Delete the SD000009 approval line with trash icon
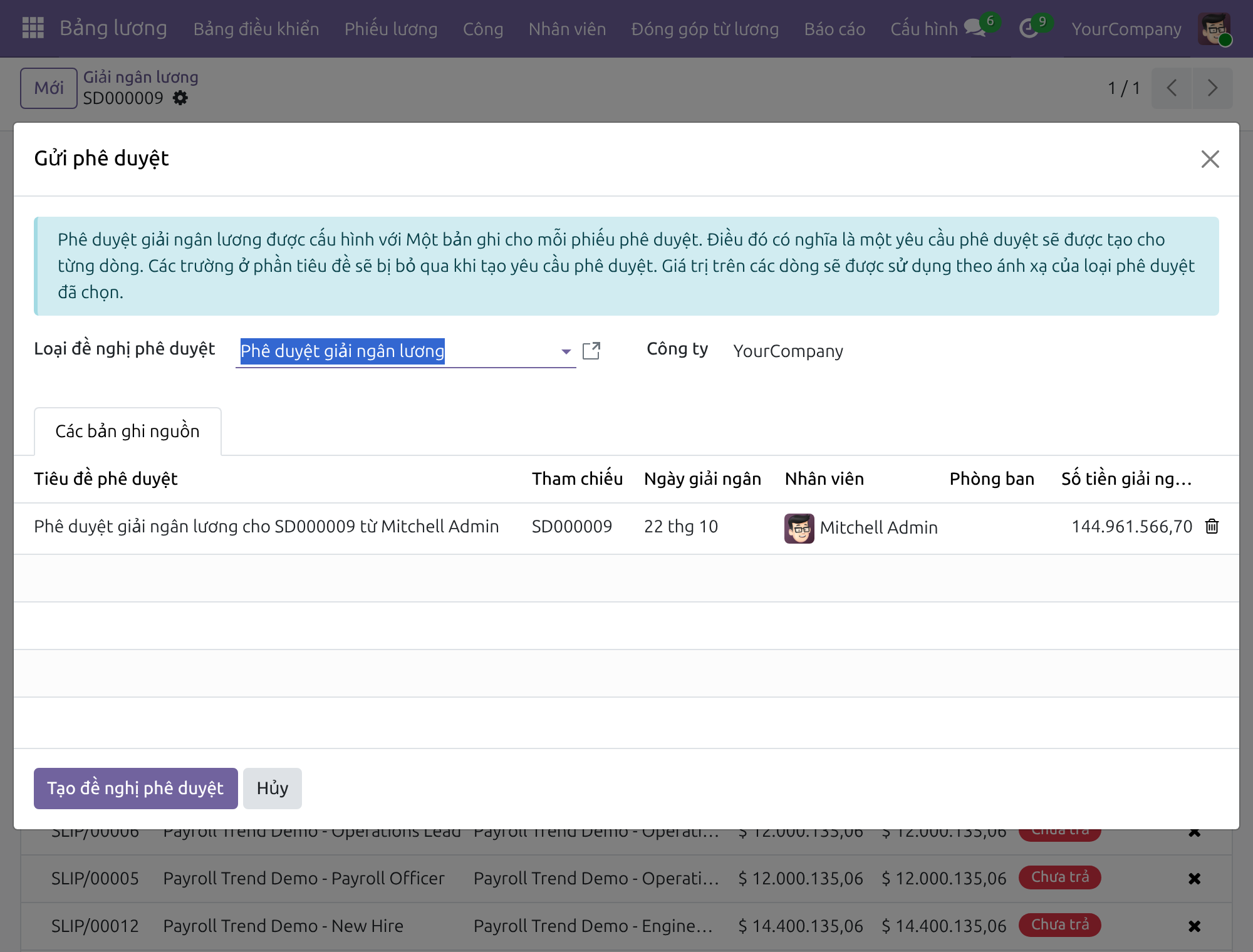The height and width of the screenshot is (952, 1253). pos(1212,526)
